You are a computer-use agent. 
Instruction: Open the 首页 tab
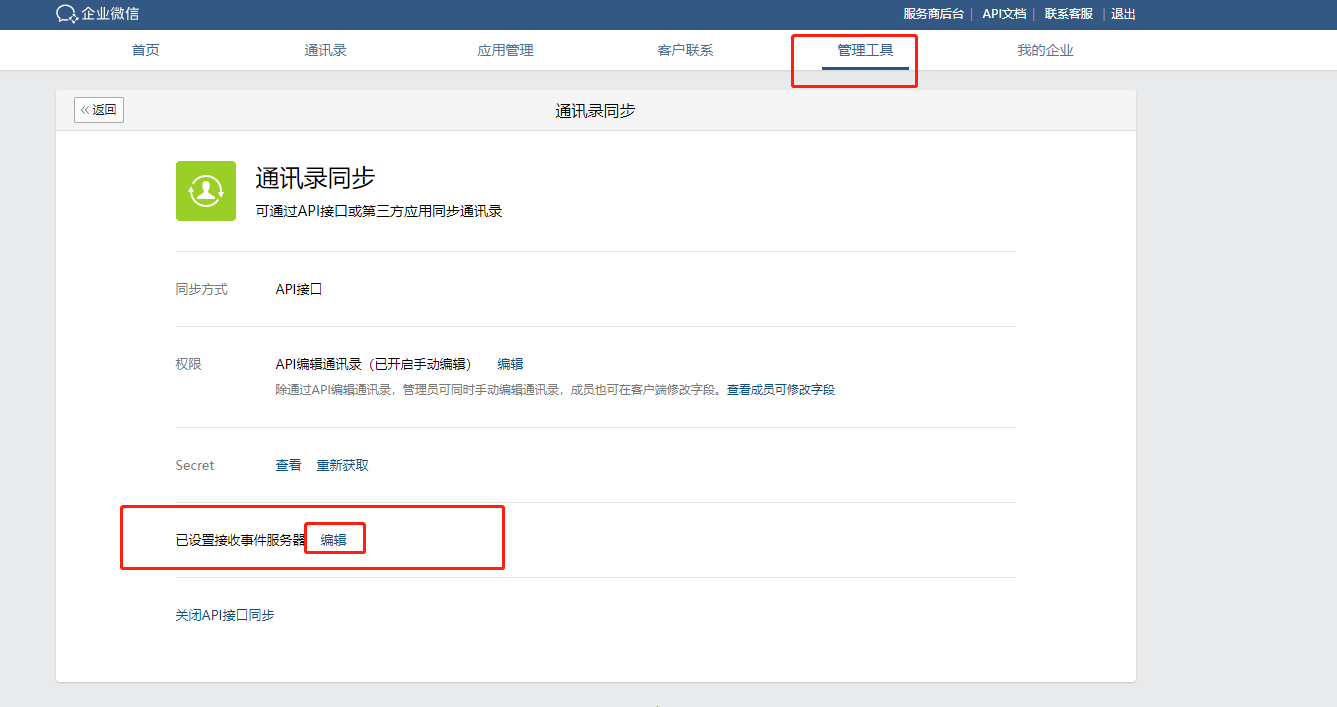(146, 50)
